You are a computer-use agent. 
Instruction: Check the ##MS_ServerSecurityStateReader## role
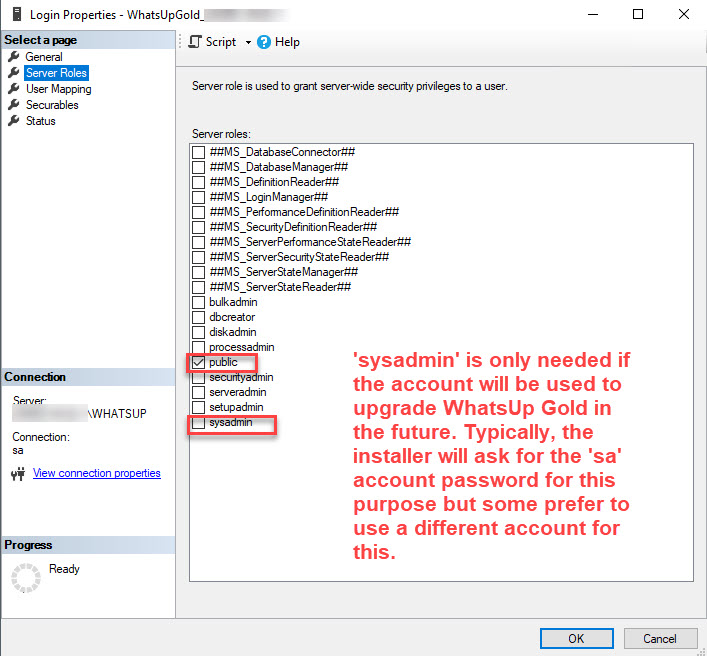pyautogui.click(x=198, y=257)
